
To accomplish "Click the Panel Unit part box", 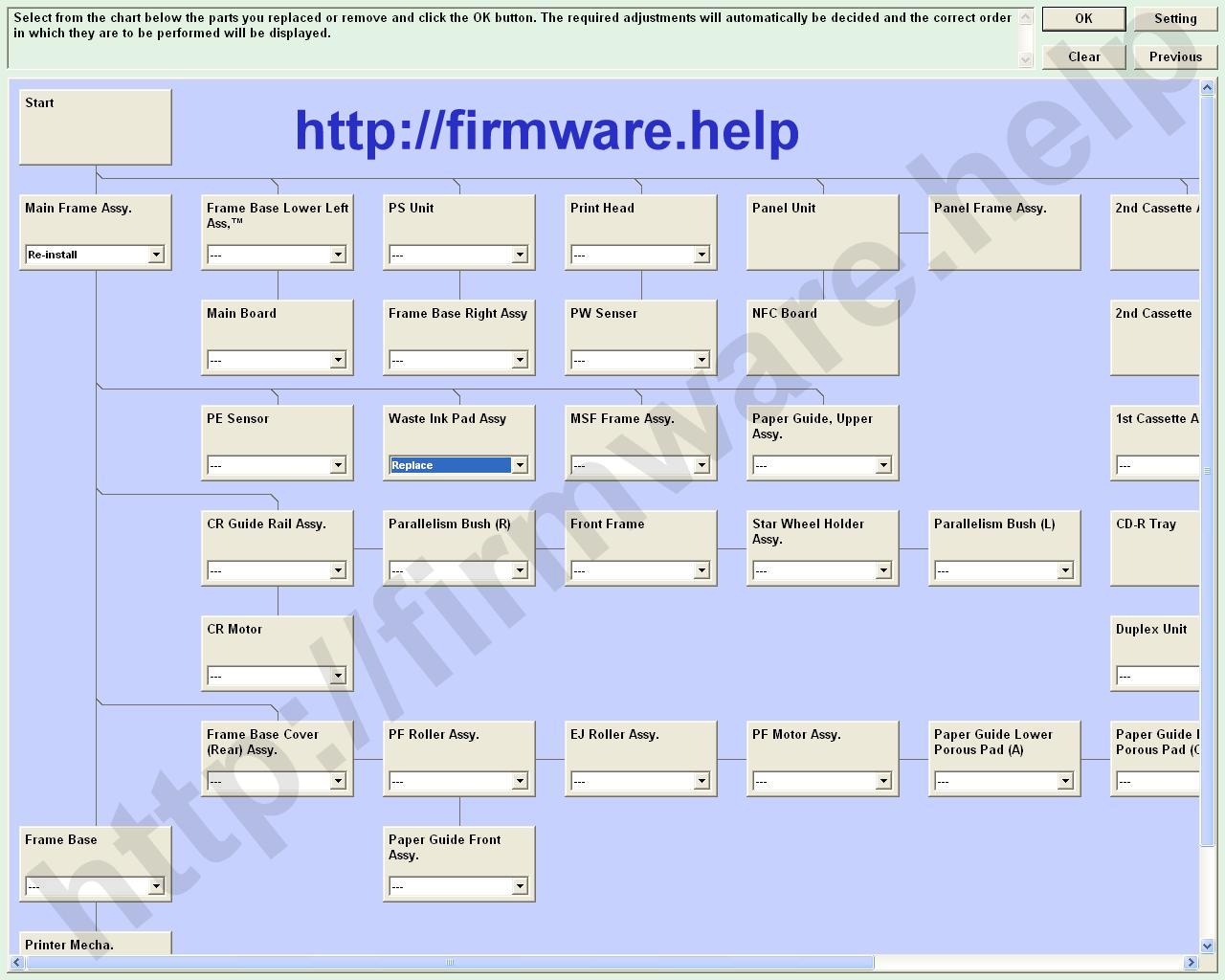I will [822, 233].
